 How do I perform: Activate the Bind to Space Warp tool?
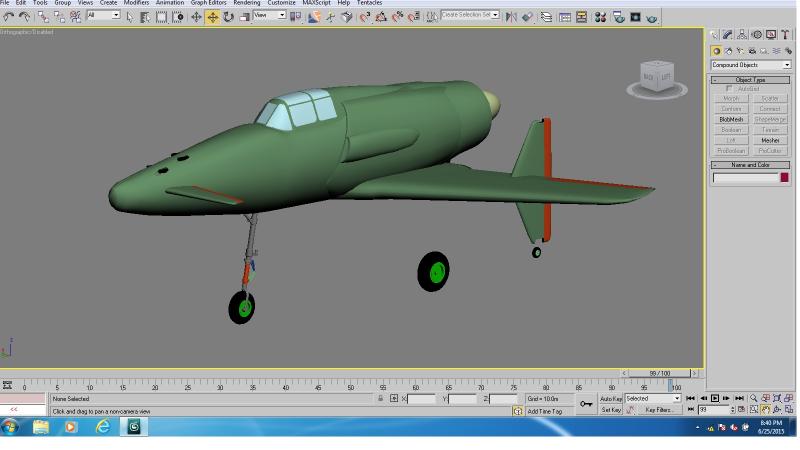point(76,17)
